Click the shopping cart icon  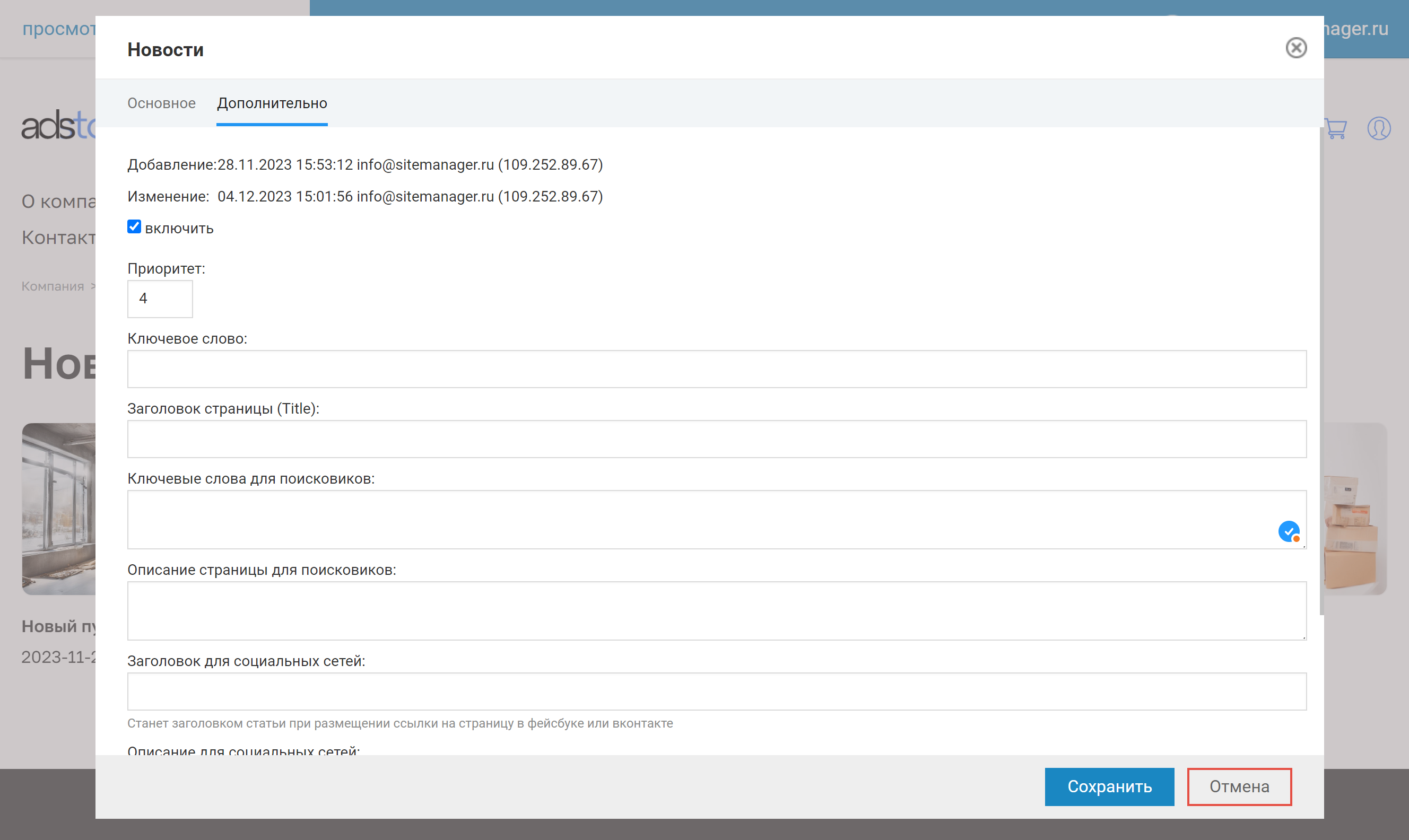pos(1336,128)
